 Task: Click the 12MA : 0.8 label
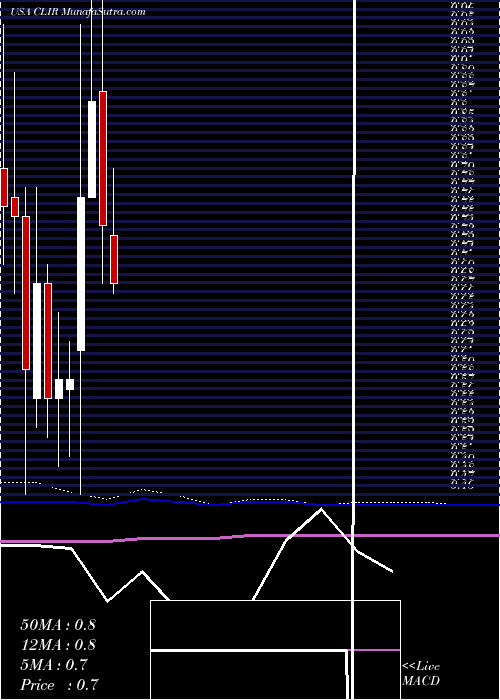[x=58, y=645]
